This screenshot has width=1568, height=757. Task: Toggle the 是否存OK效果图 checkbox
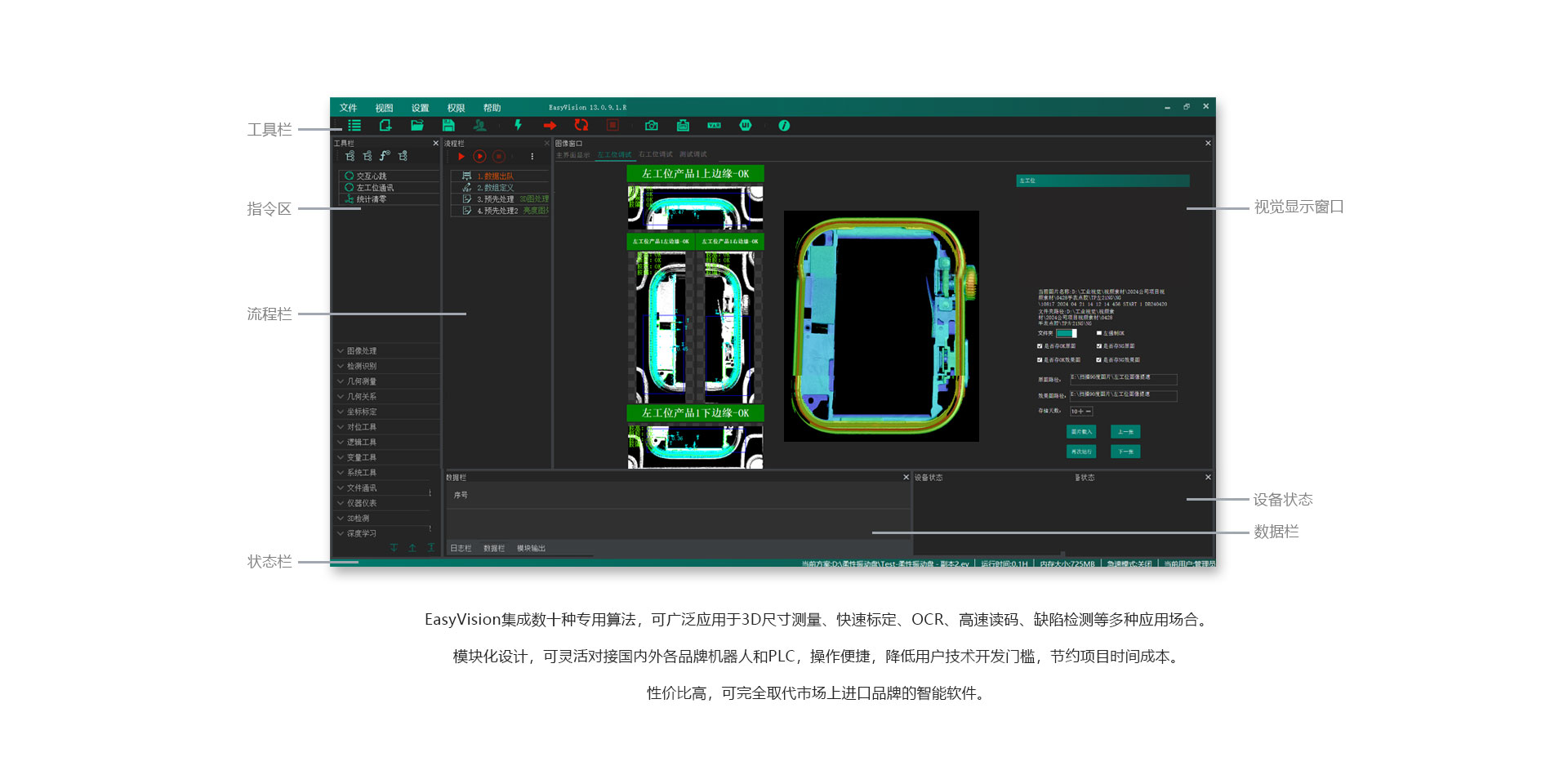(x=1040, y=359)
